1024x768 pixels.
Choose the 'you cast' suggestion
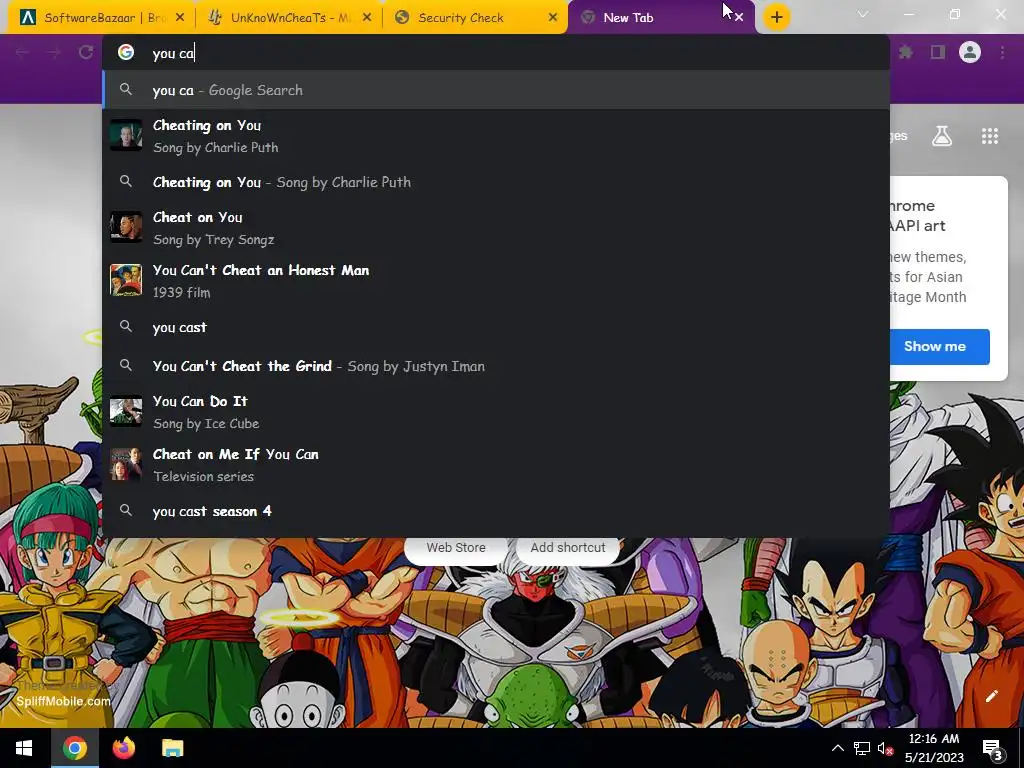[x=496, y=327]
